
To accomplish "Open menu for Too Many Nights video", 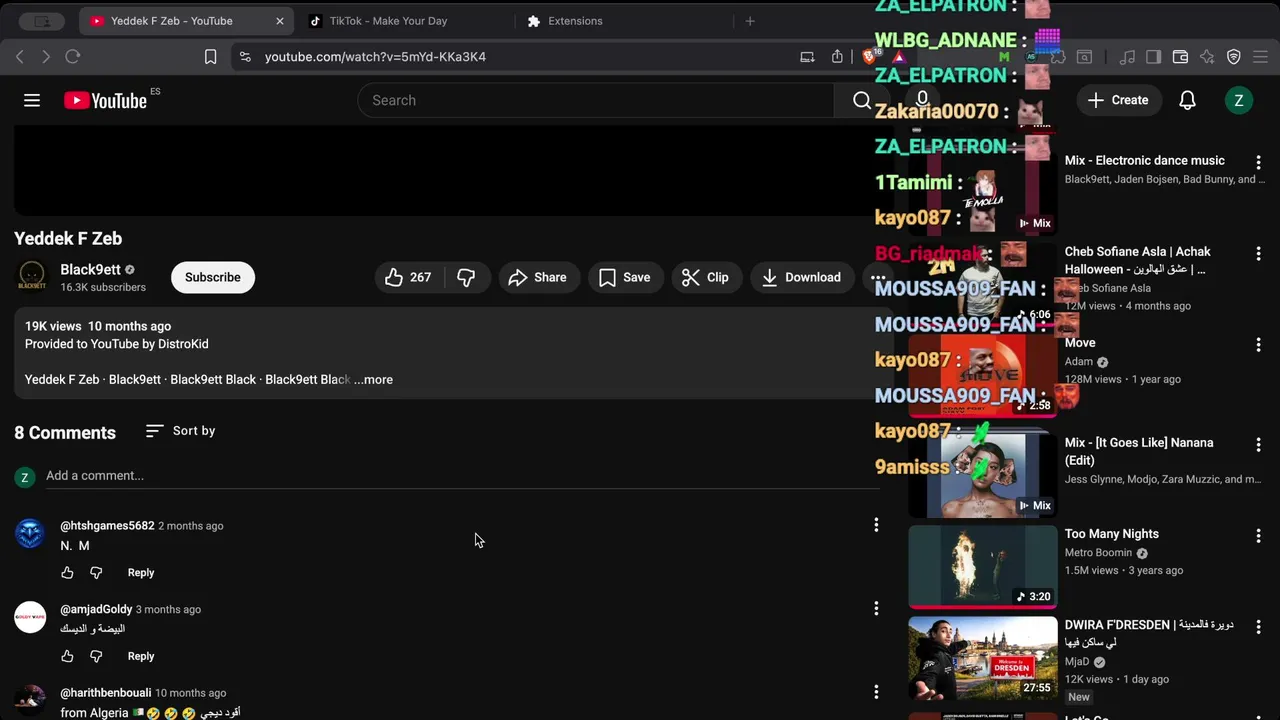I will tap(1258, 536).
